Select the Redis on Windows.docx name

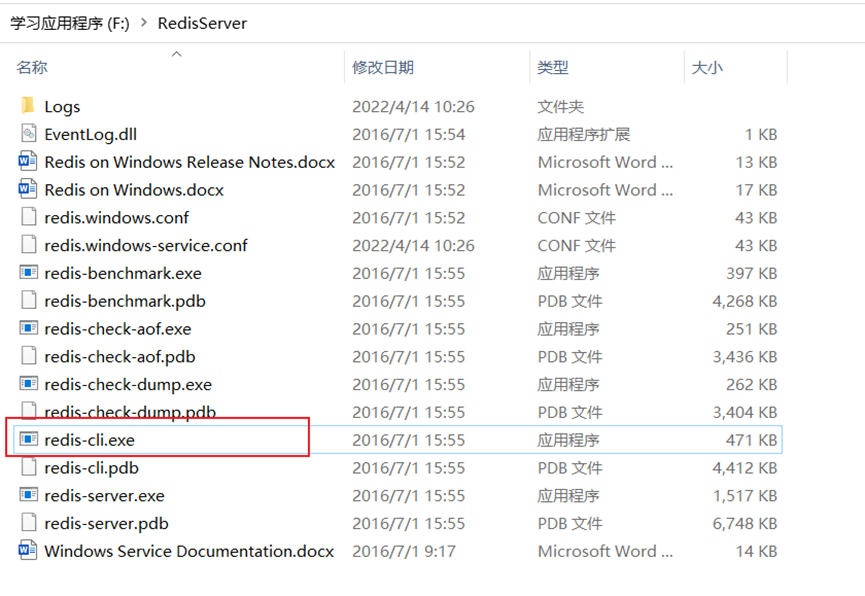click(x=134, y=190)
